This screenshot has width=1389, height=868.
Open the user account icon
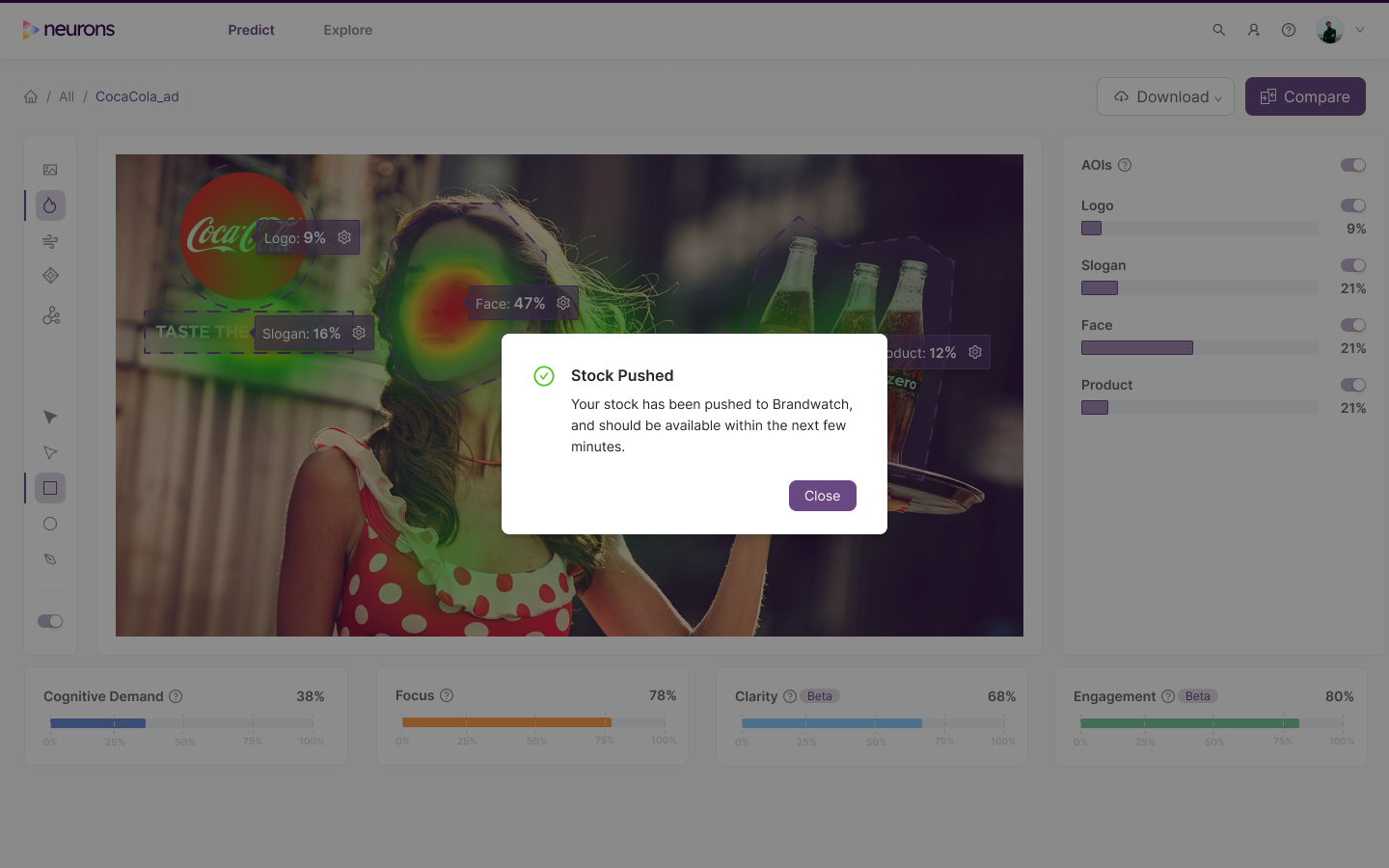(x=1254, y=30)
